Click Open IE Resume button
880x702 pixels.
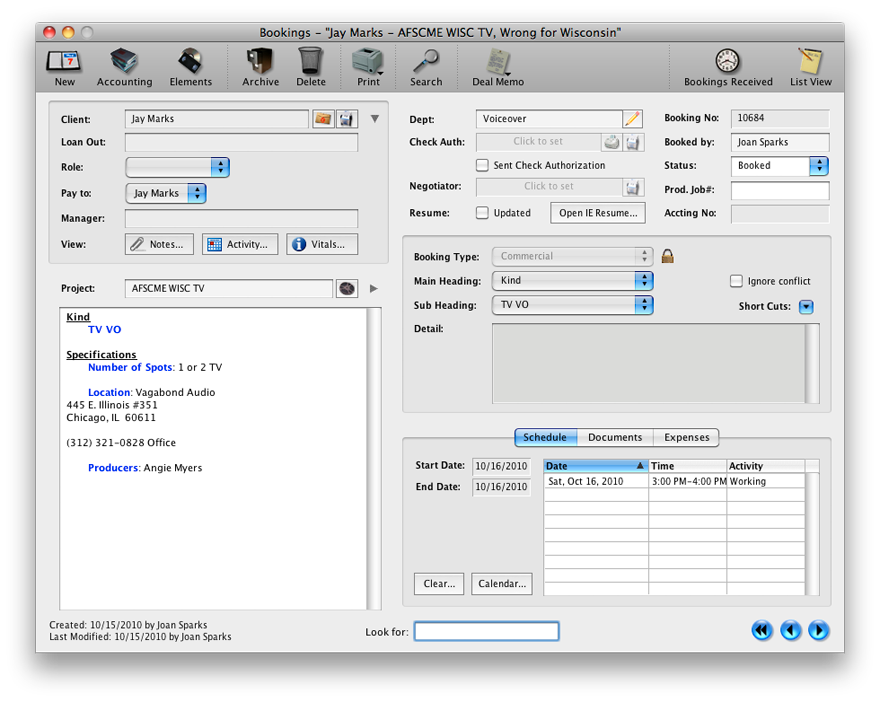(x=598, y=213)
